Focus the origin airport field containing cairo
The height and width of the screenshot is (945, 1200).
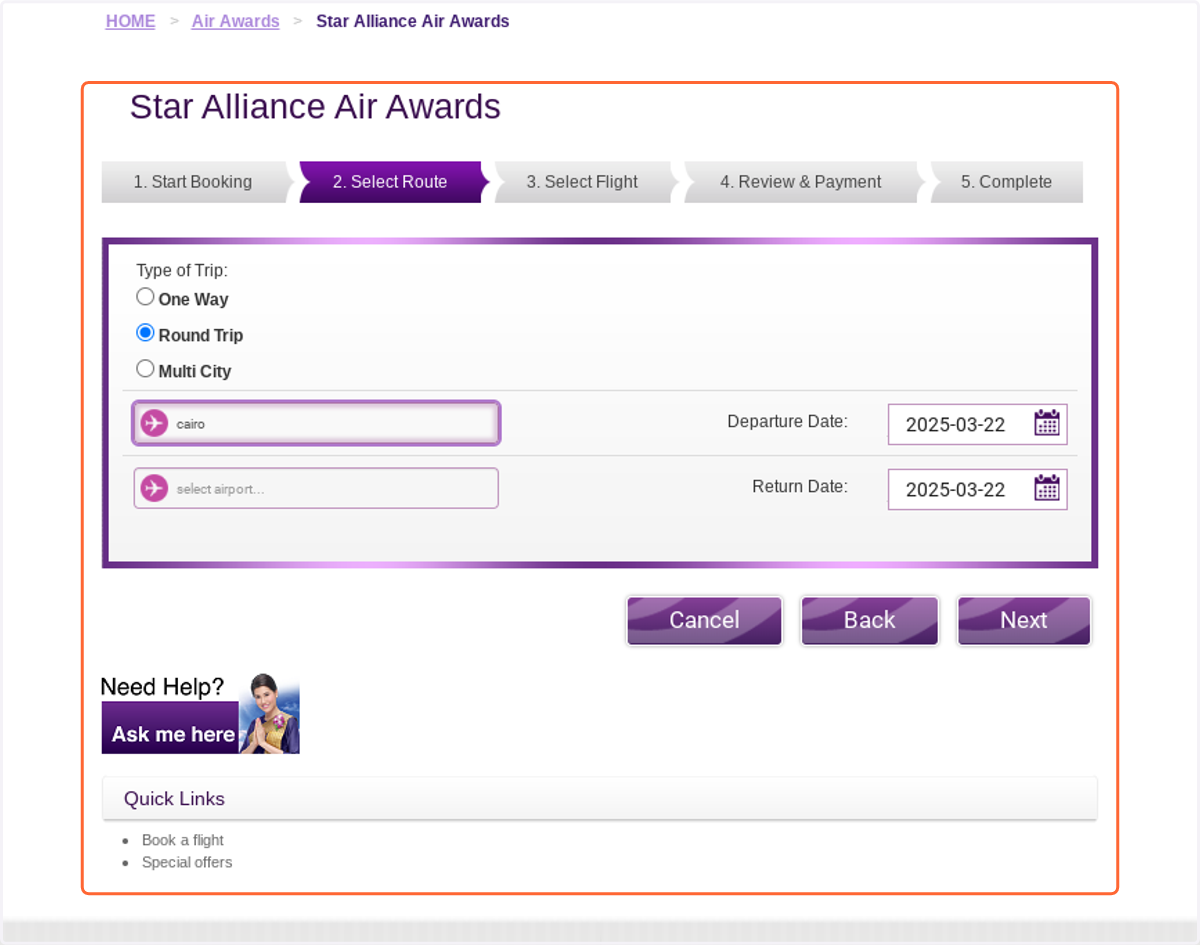point(316,423)
